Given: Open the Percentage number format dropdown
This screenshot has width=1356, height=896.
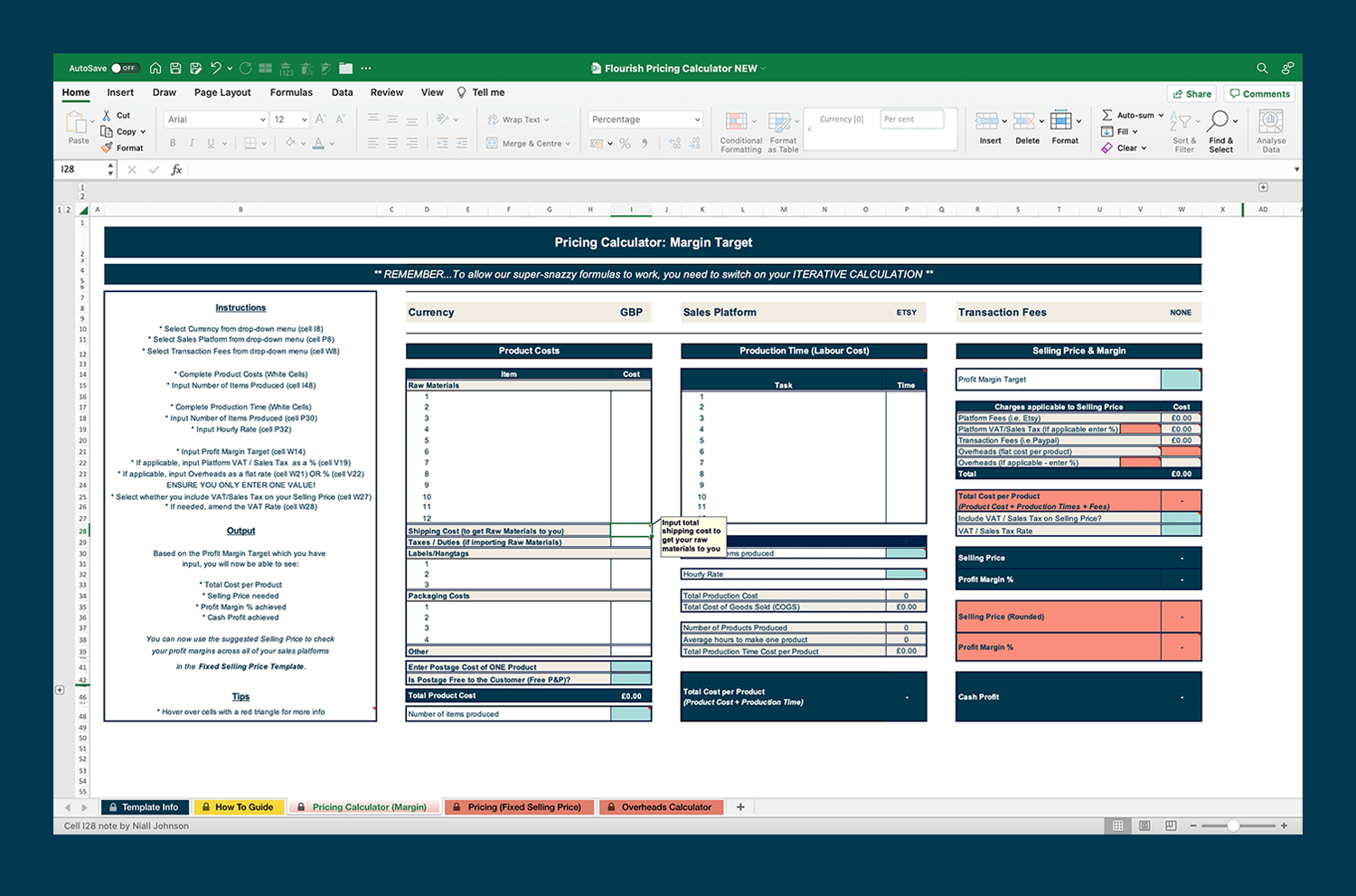Looking at the screenshot, I should click(x=645, y=118).
